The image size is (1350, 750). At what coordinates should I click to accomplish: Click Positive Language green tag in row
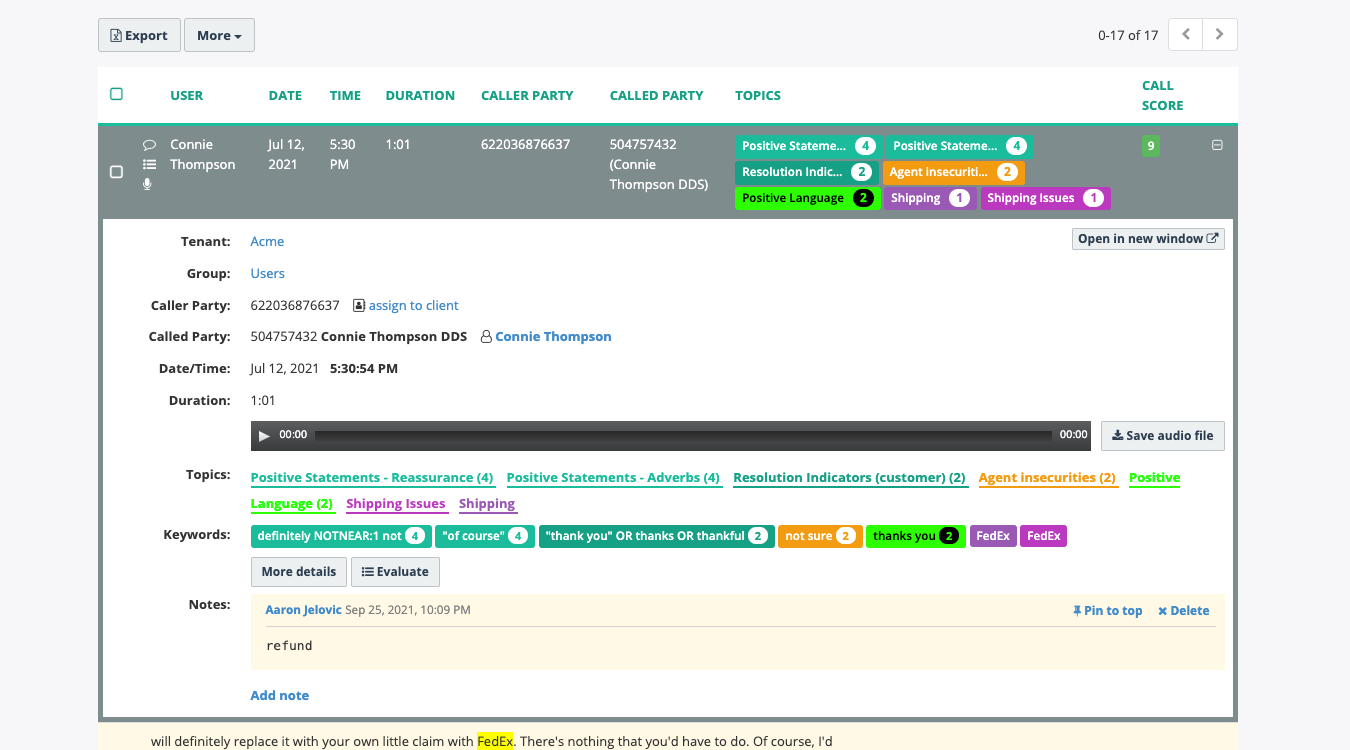pyautogui.click(x=807, y=198)
